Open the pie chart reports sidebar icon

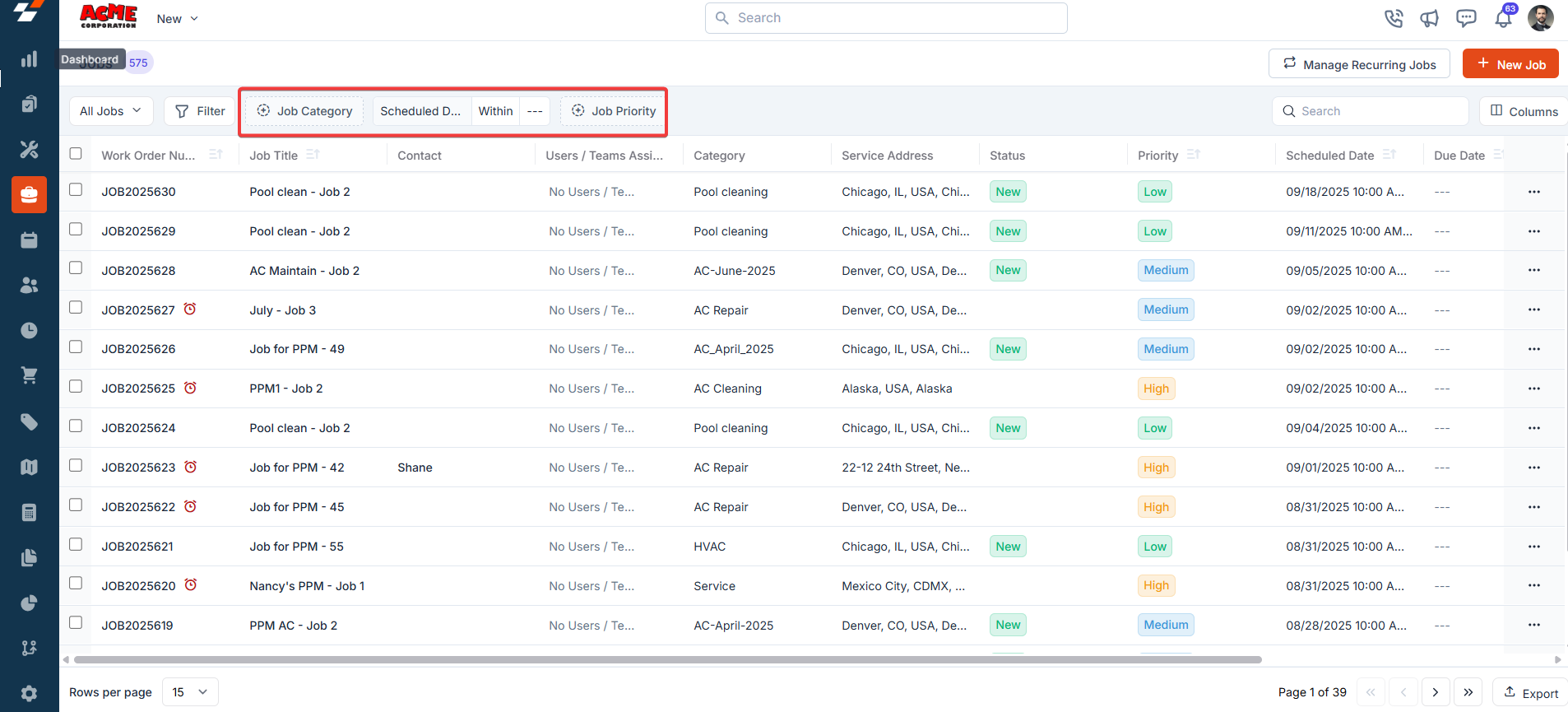coord(29,603)
